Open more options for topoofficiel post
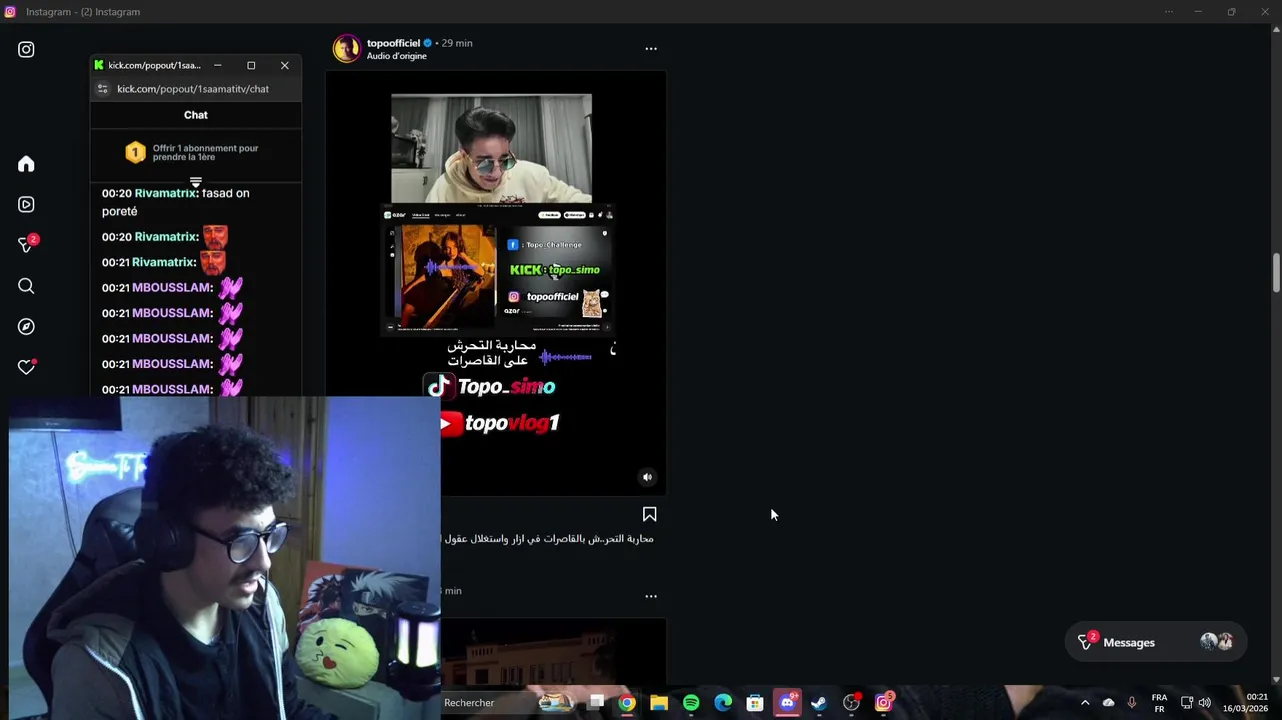 [x=651, y=48]
